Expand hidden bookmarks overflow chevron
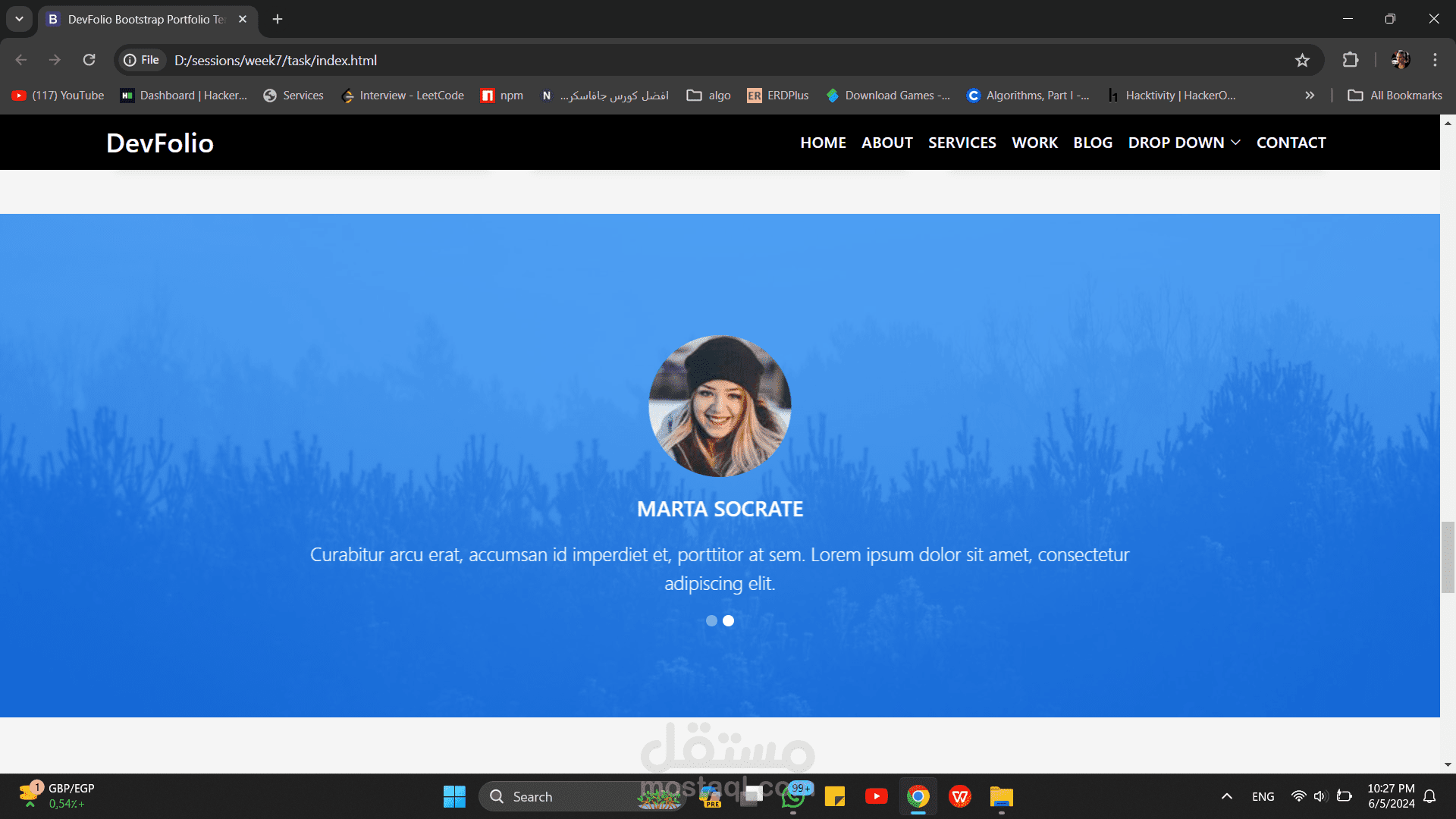This screenshot has height=819, width=1456. (1310, 96)
